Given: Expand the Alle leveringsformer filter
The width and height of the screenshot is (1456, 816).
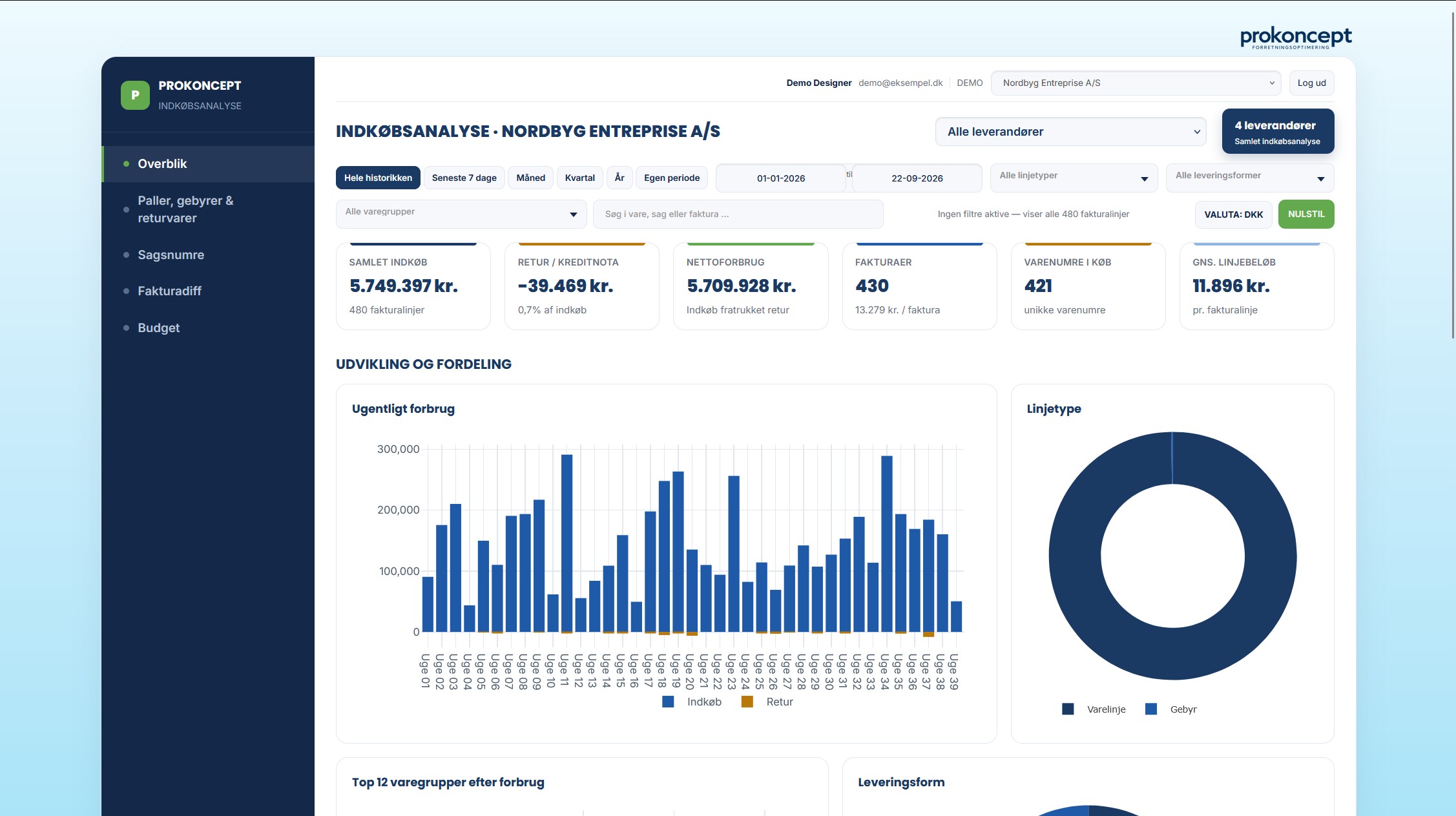Looking at the screenshot, I should [x=1250, y=178].
